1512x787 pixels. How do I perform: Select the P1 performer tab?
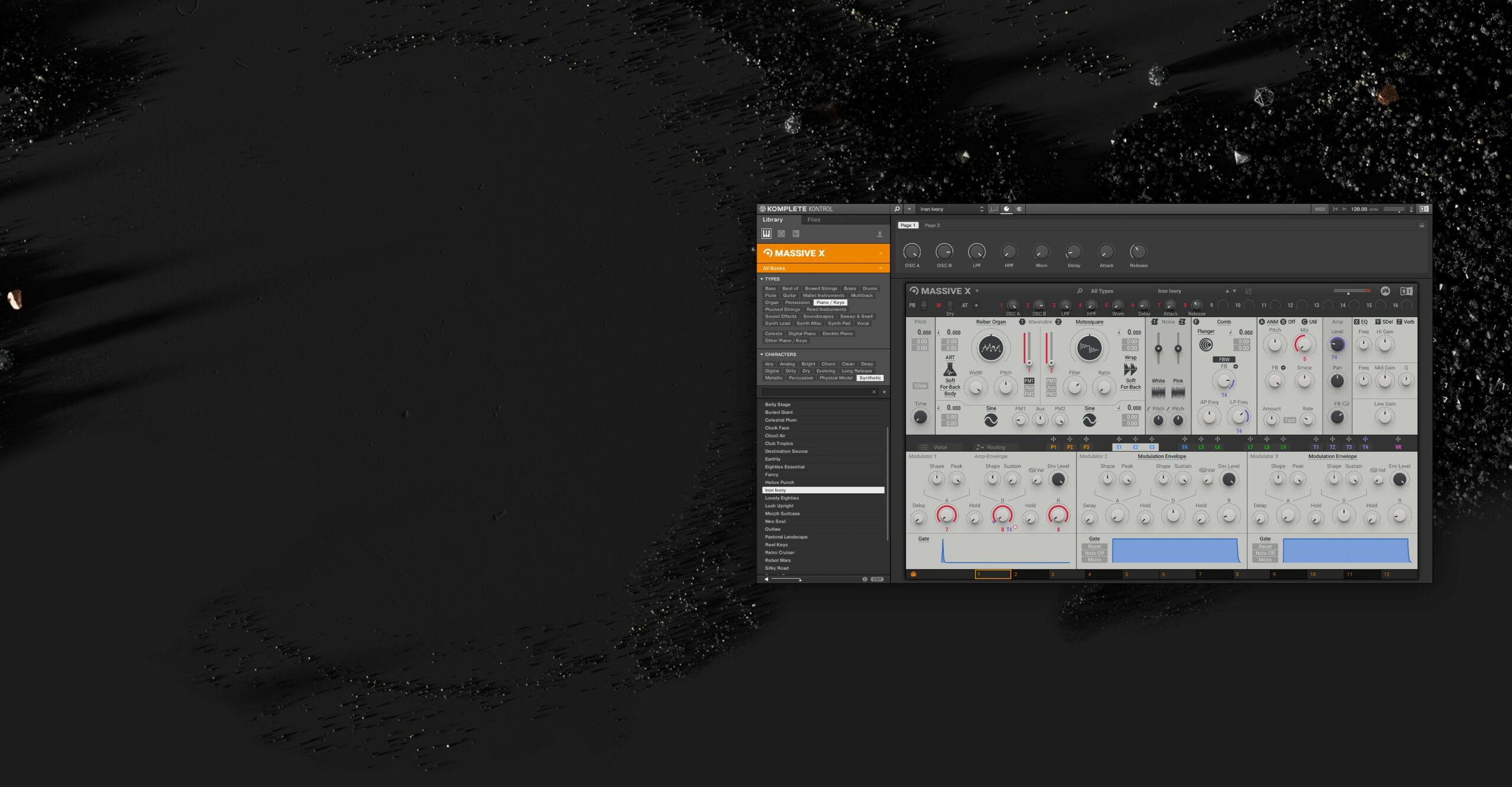[x=1053, y=448]
